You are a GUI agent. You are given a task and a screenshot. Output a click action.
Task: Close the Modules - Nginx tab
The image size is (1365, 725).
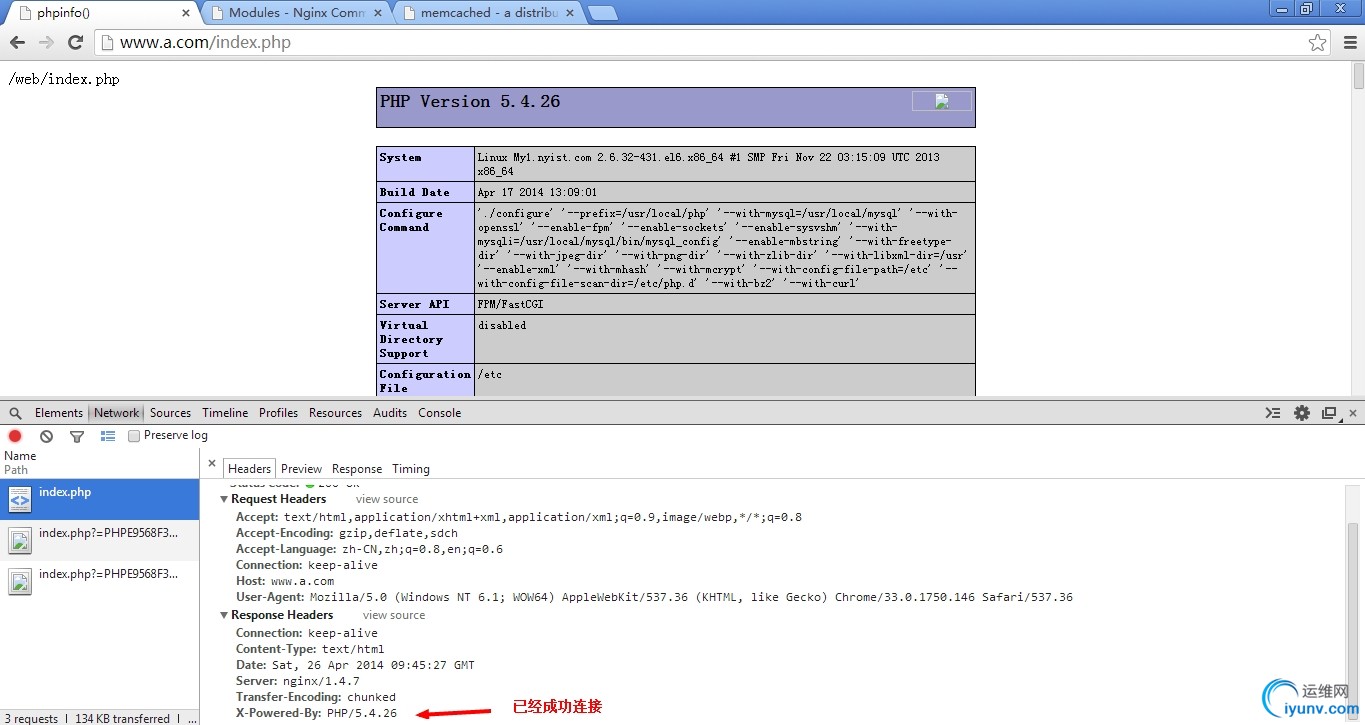tap(378, 13)
